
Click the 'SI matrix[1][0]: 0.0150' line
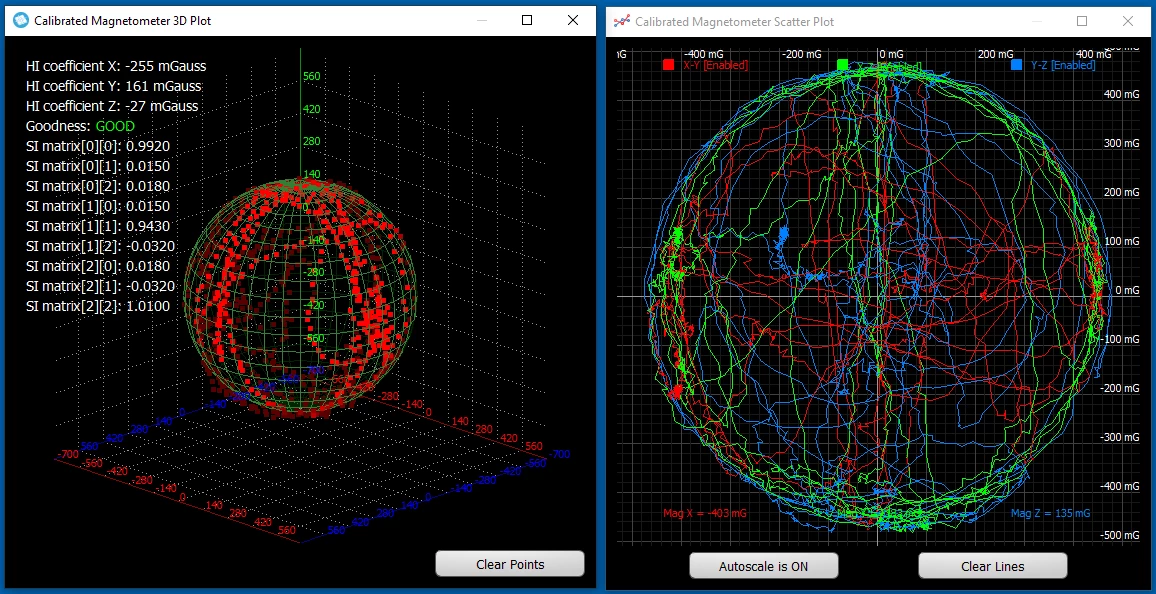point(98,206)
